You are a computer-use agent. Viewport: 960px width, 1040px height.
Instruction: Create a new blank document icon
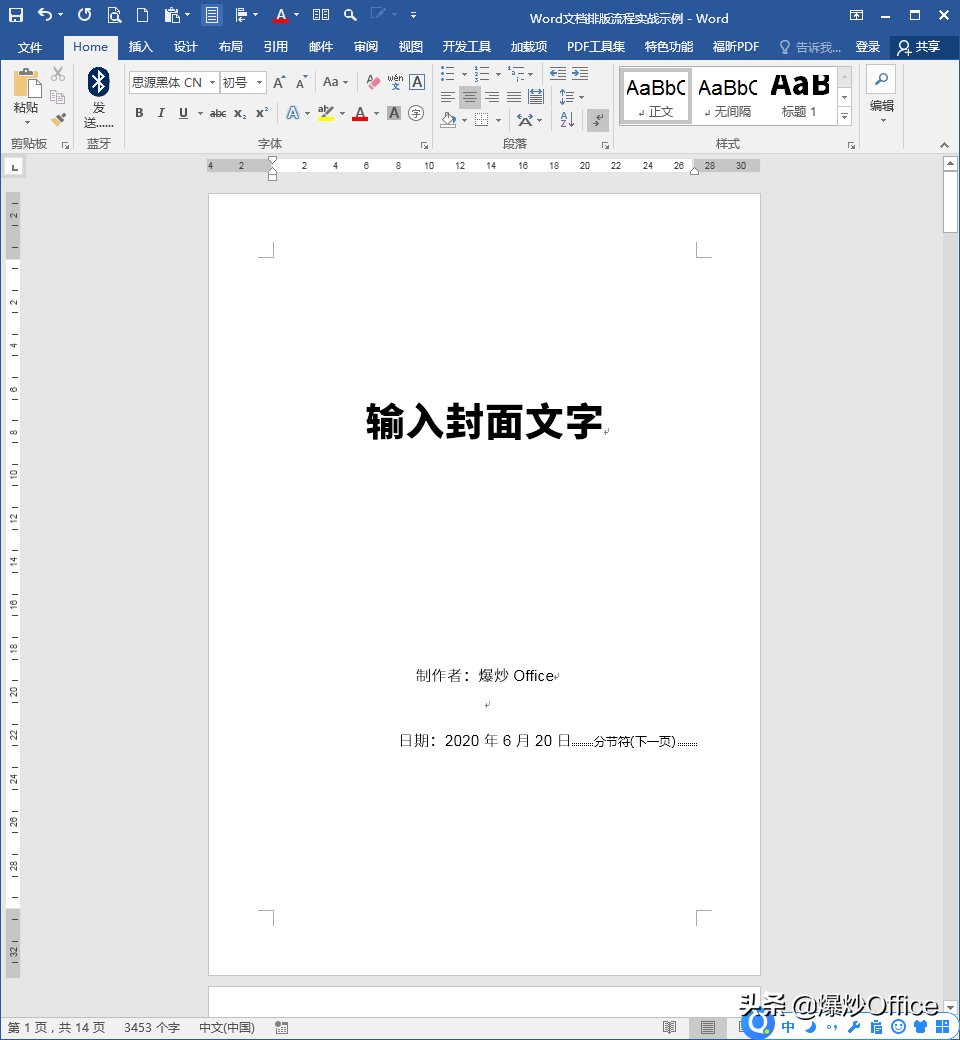pos(142,15)
